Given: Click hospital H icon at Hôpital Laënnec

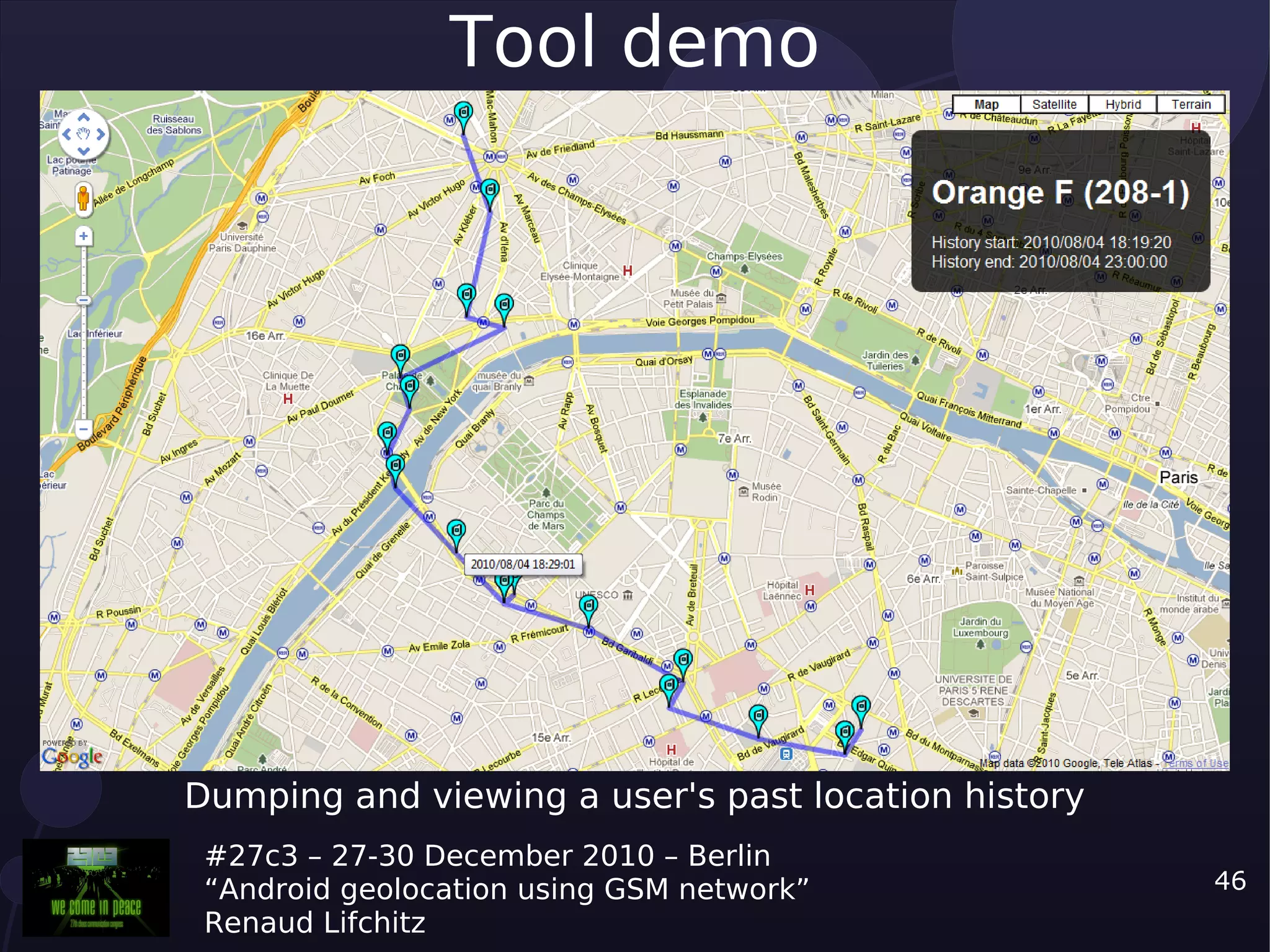Looking at the screenshot, I should (x=809, y=590).
